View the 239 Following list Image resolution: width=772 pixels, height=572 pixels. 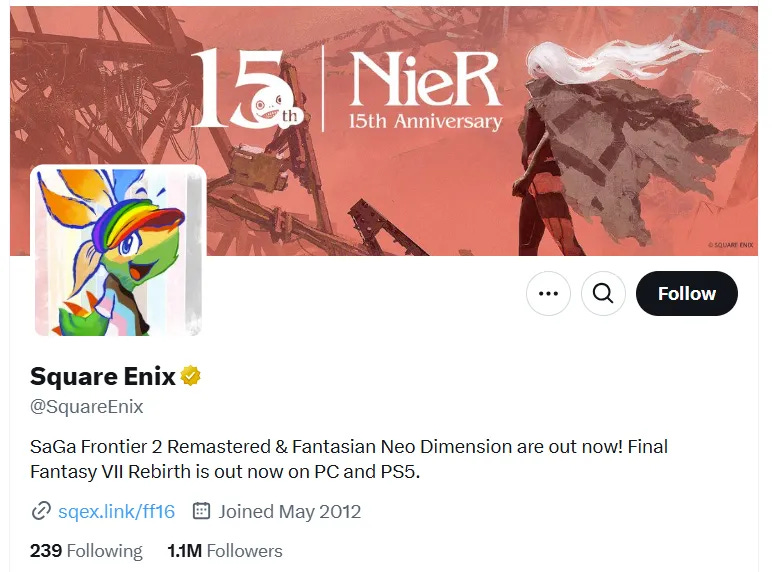[86, 550]
